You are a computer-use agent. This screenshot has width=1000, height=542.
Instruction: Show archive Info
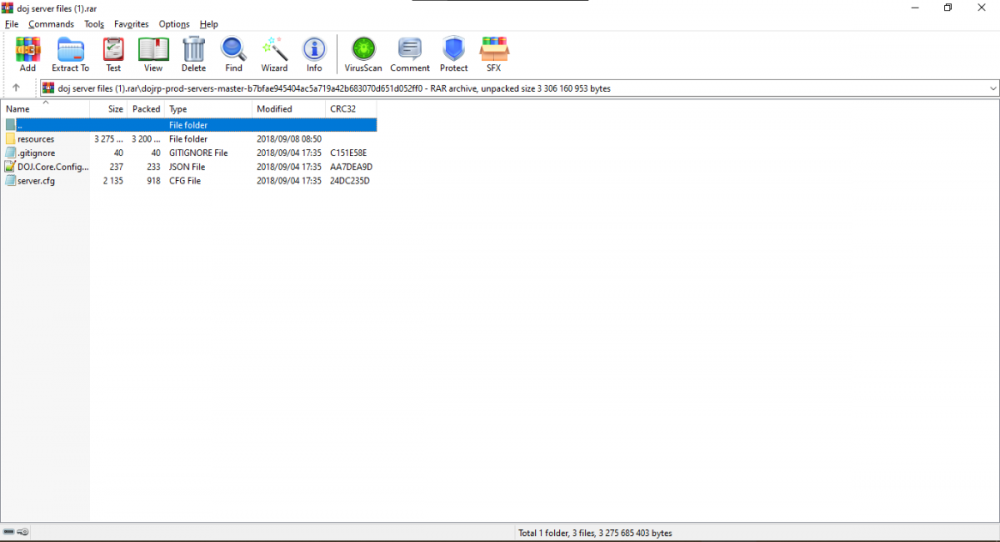[314, 54]
